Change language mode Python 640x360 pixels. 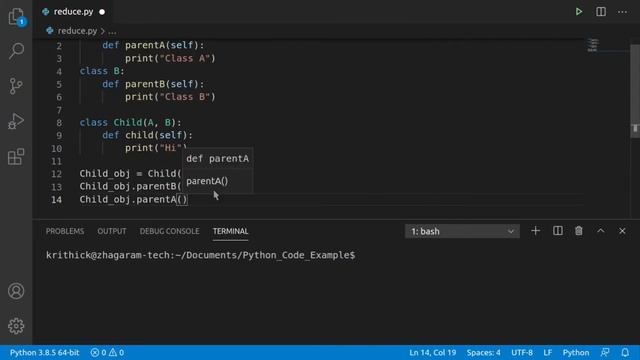(576, 352)
